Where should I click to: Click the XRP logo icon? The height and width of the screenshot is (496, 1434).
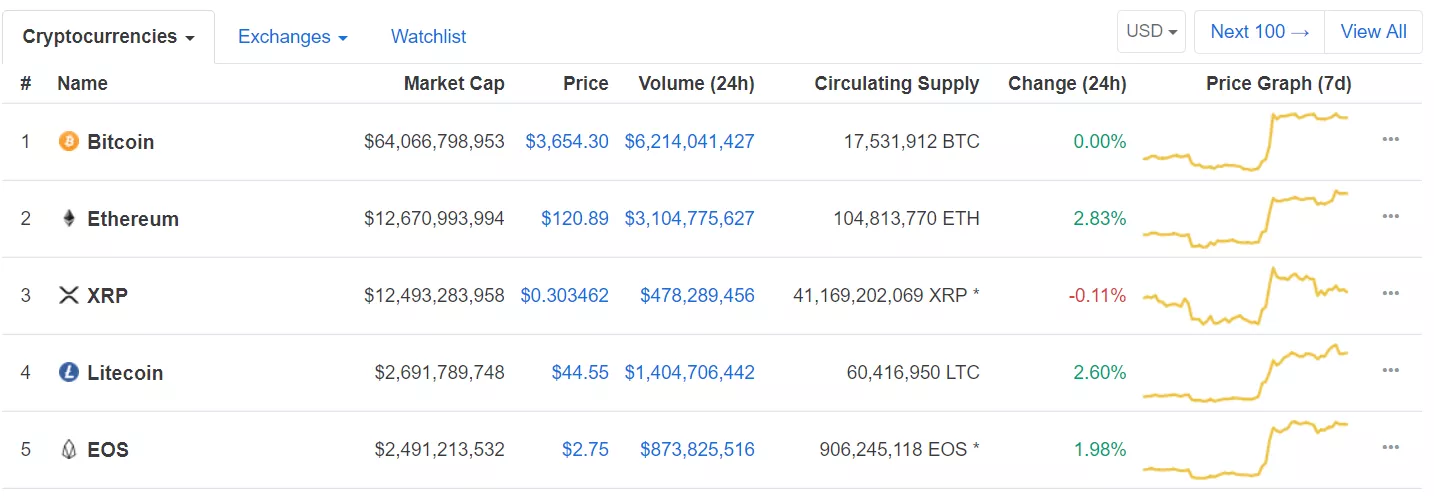pos(69,295)
